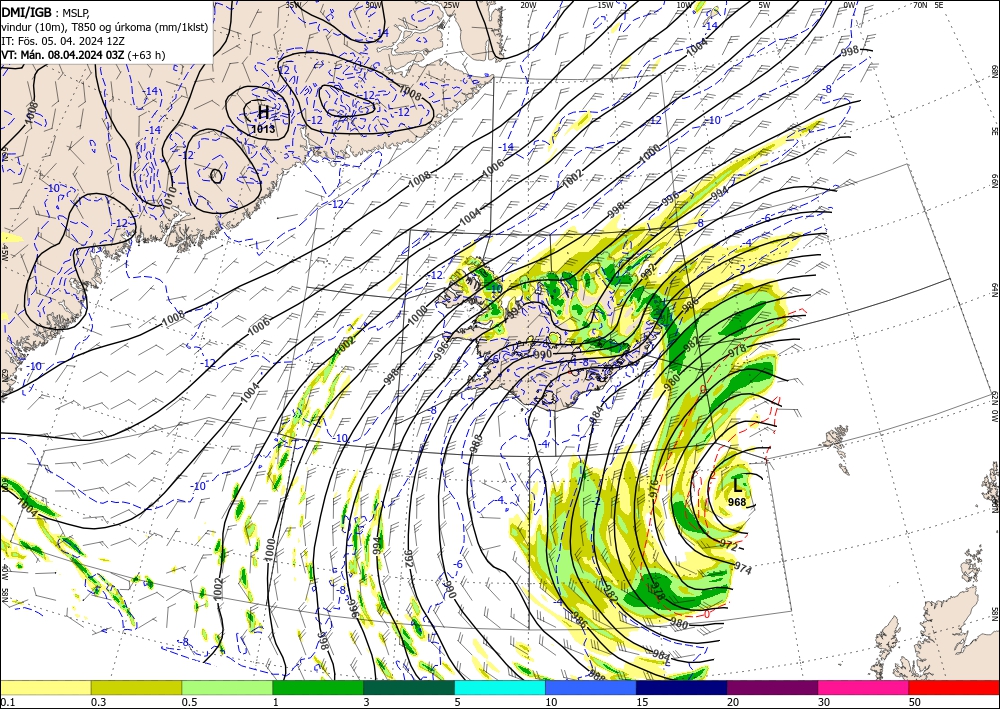The height and width of the screenshot is (709, 1000).
Task: Click the '974' isobar label
Action: 743,567
